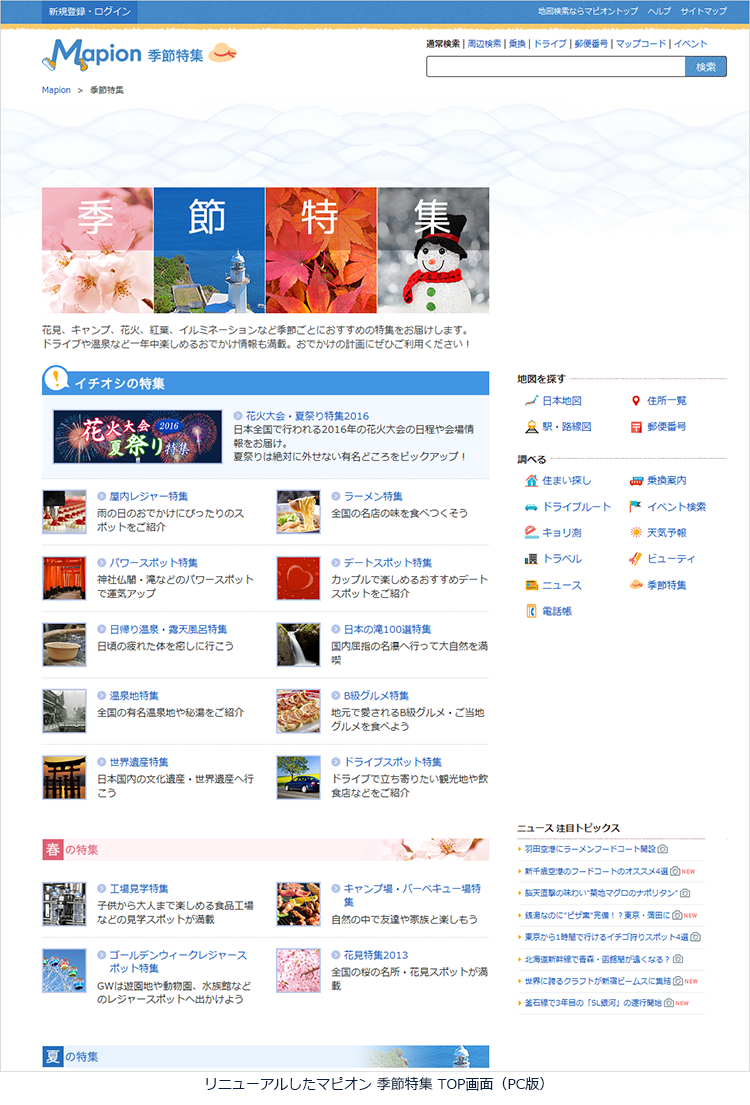Viewport: 750px width, 1105px height.
Task: Open the ヘルプ link
Action: click(659, 11)
